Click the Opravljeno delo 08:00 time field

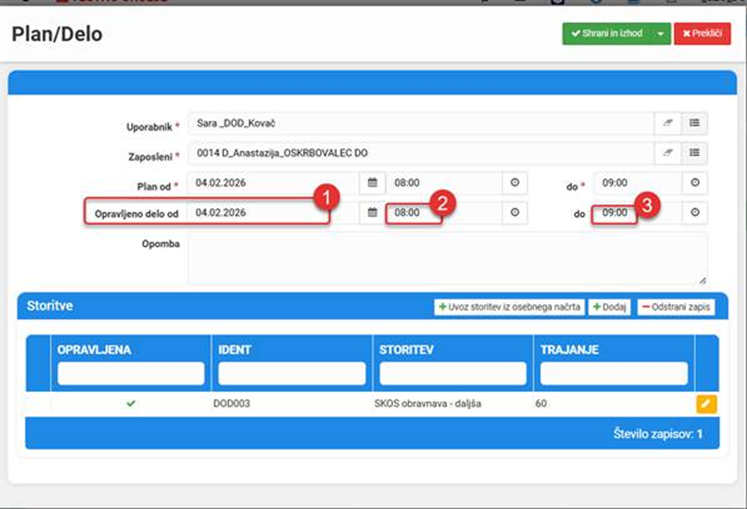pyautogui.click(x=444, y=213)
